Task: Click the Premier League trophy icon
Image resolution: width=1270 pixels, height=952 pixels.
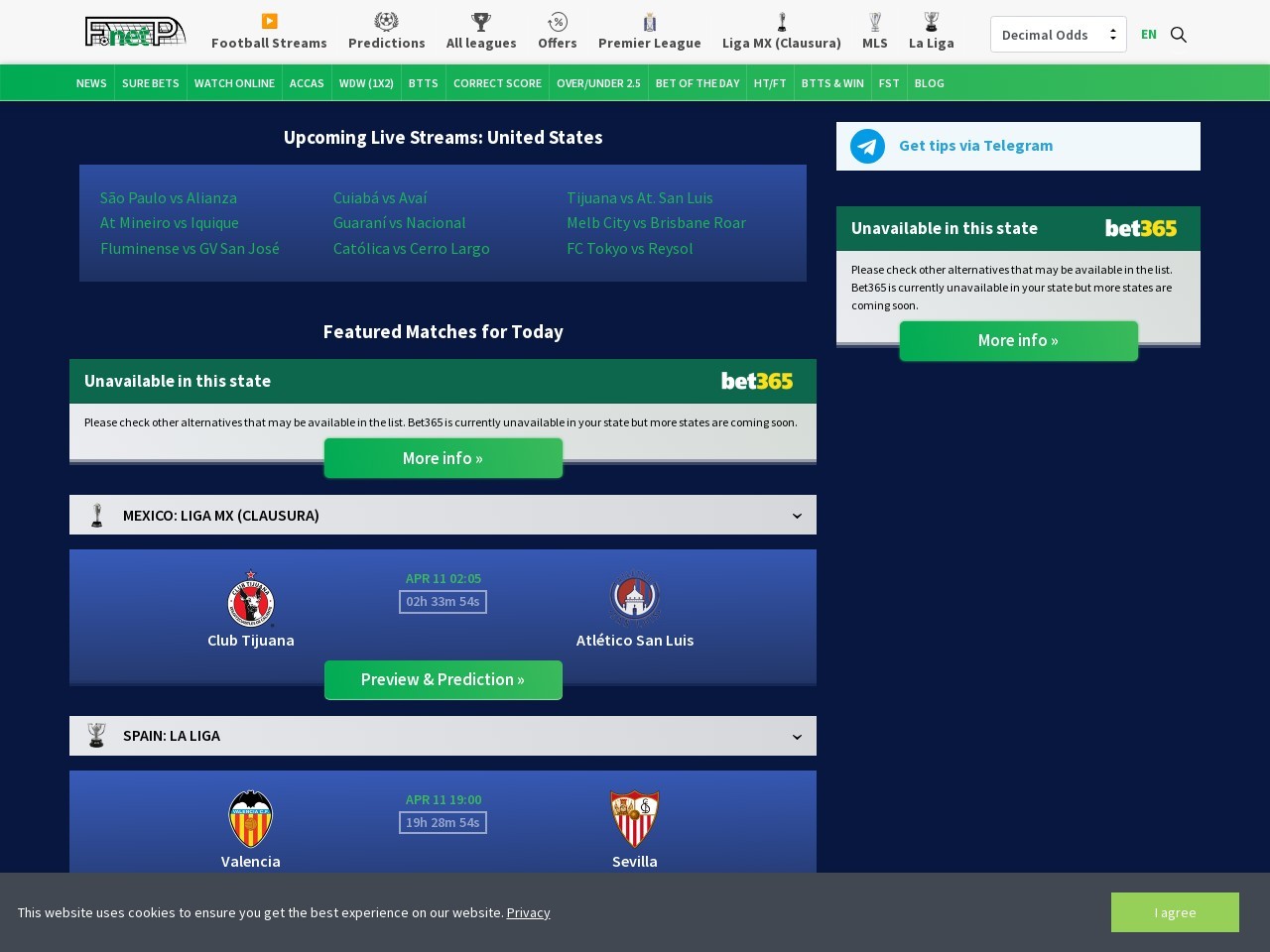Action: [x=650, y=22]
